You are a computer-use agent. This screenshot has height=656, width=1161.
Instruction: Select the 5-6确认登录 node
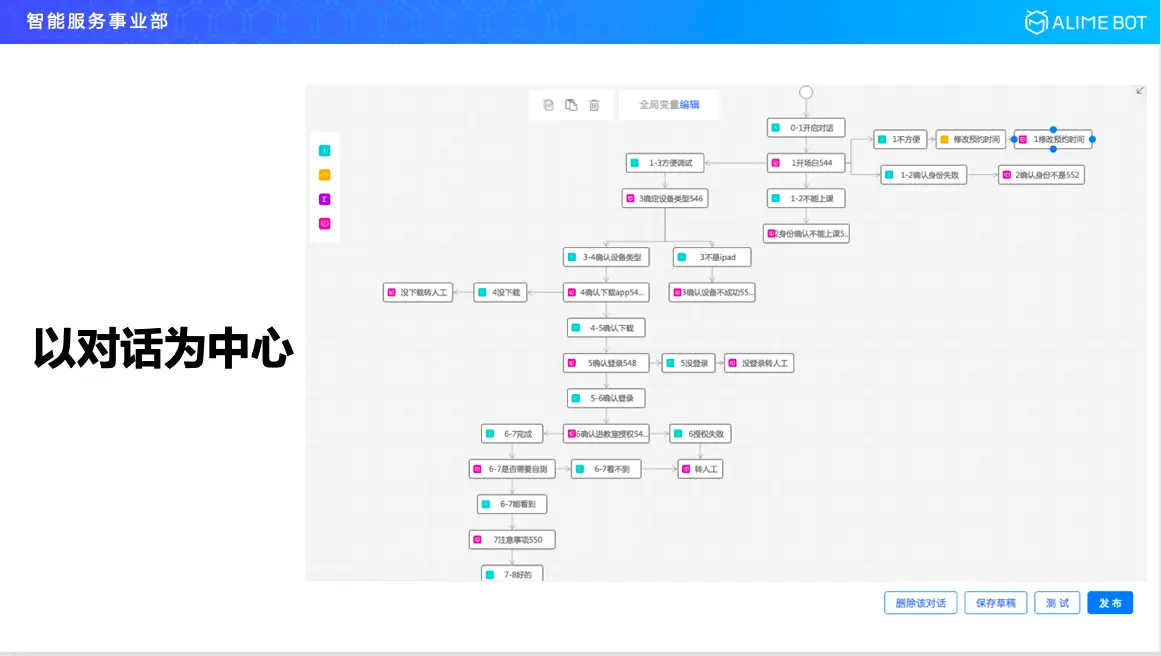click(x=606, y=398)
